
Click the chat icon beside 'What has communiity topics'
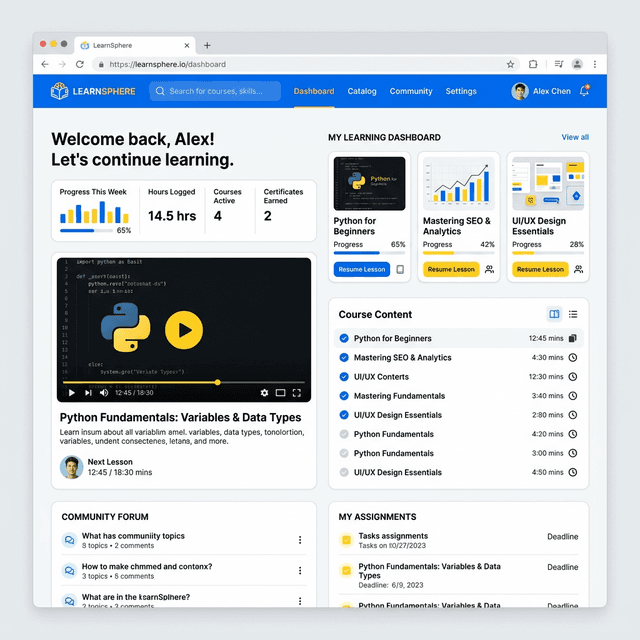coord(69,540)
